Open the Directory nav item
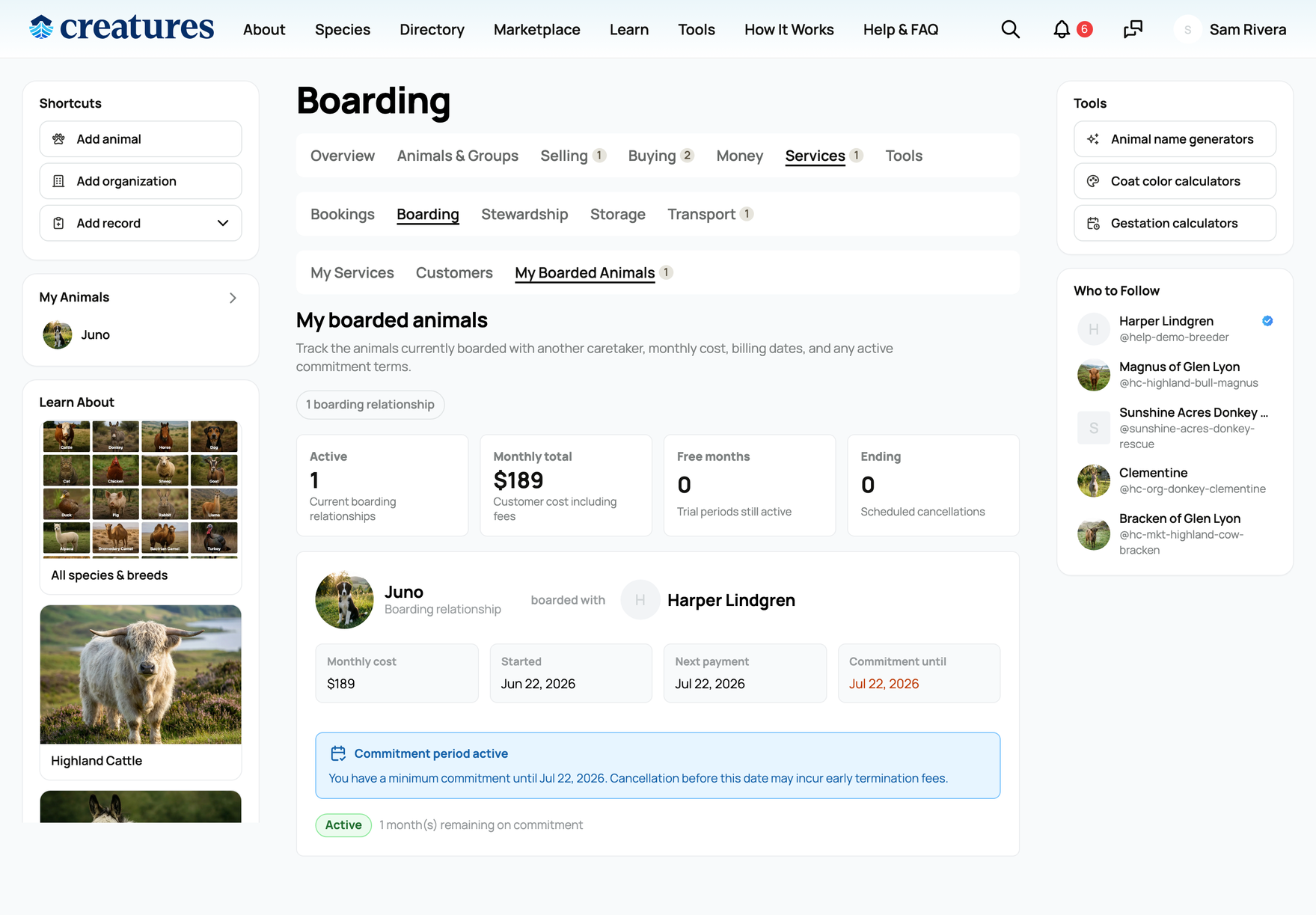The width and height of the screenshot is (1316, 915). pos(432,29)
